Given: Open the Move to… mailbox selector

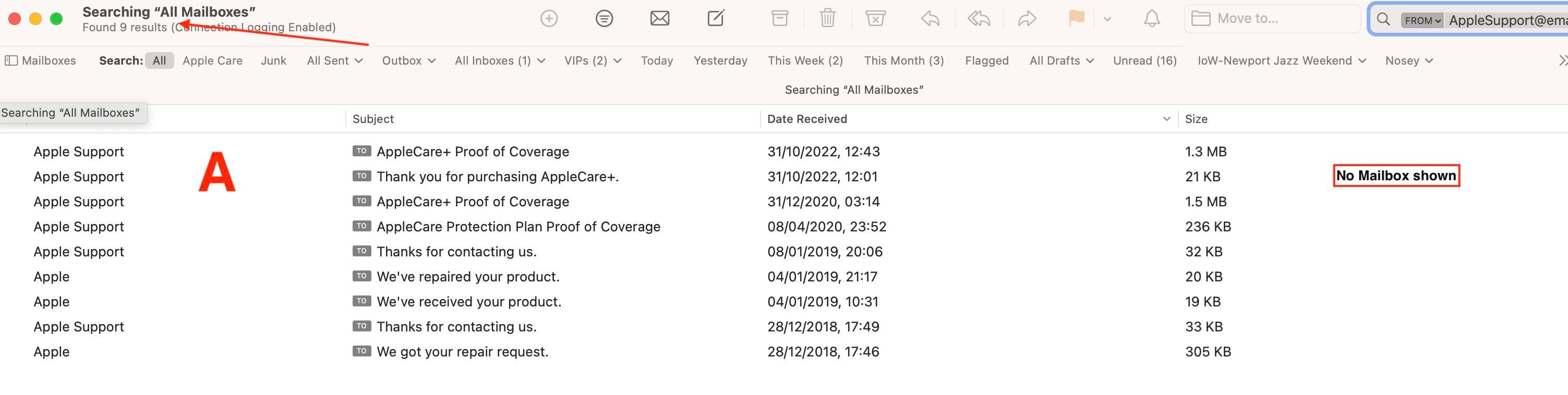Looking at the screenshot, I should click(1272, 18).
